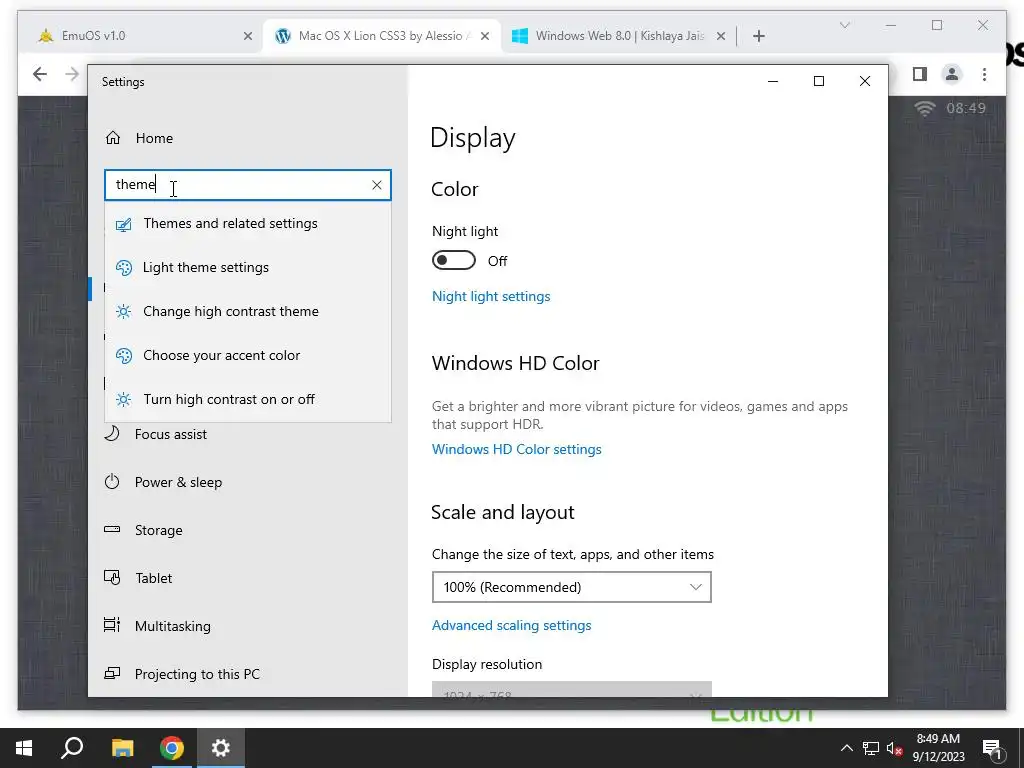This screenshot has height=768, width=1024.
Task: Select Light theme settings result
Action: (248, 267)
